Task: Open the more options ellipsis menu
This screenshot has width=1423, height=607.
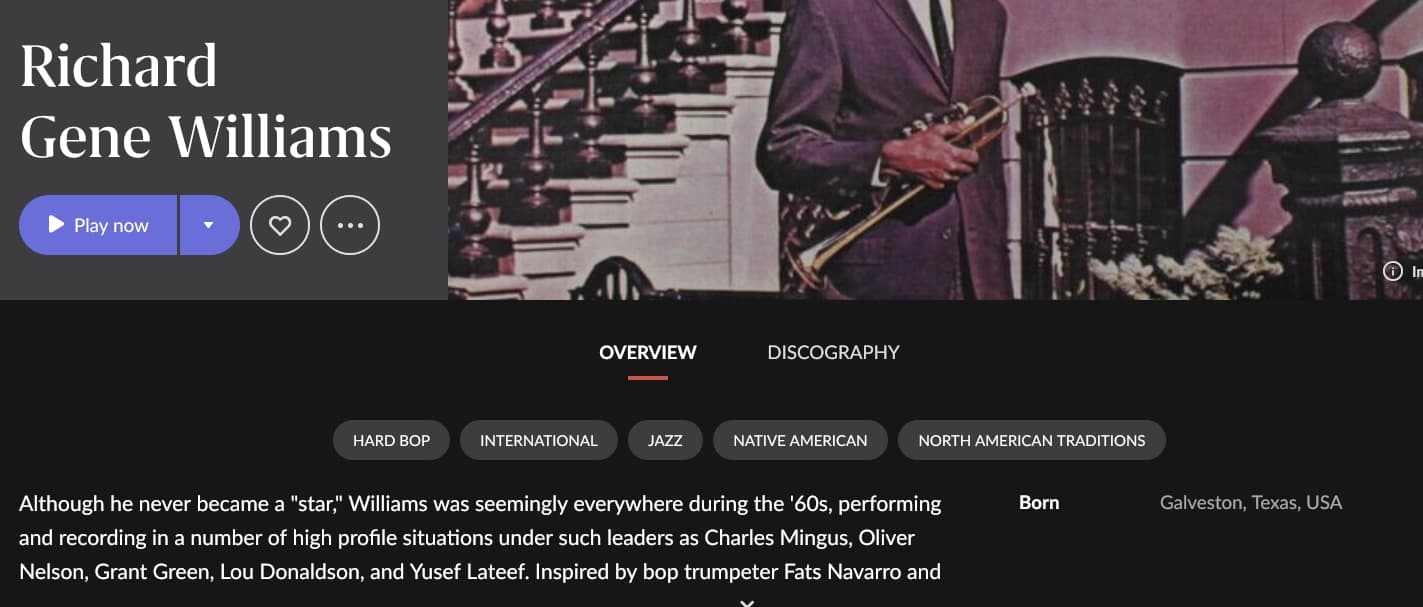Action: coord(350,225)
